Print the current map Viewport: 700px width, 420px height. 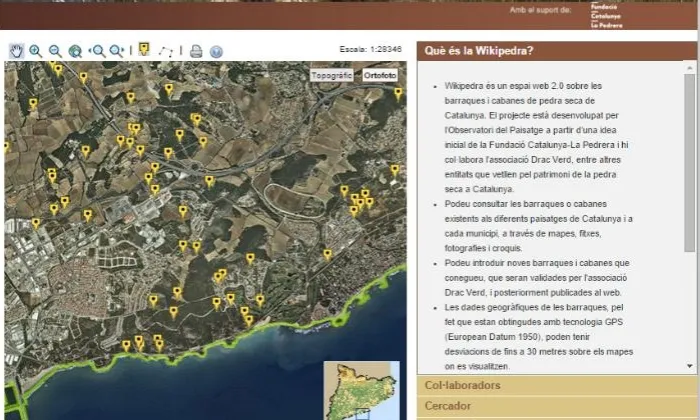point(196,51)
